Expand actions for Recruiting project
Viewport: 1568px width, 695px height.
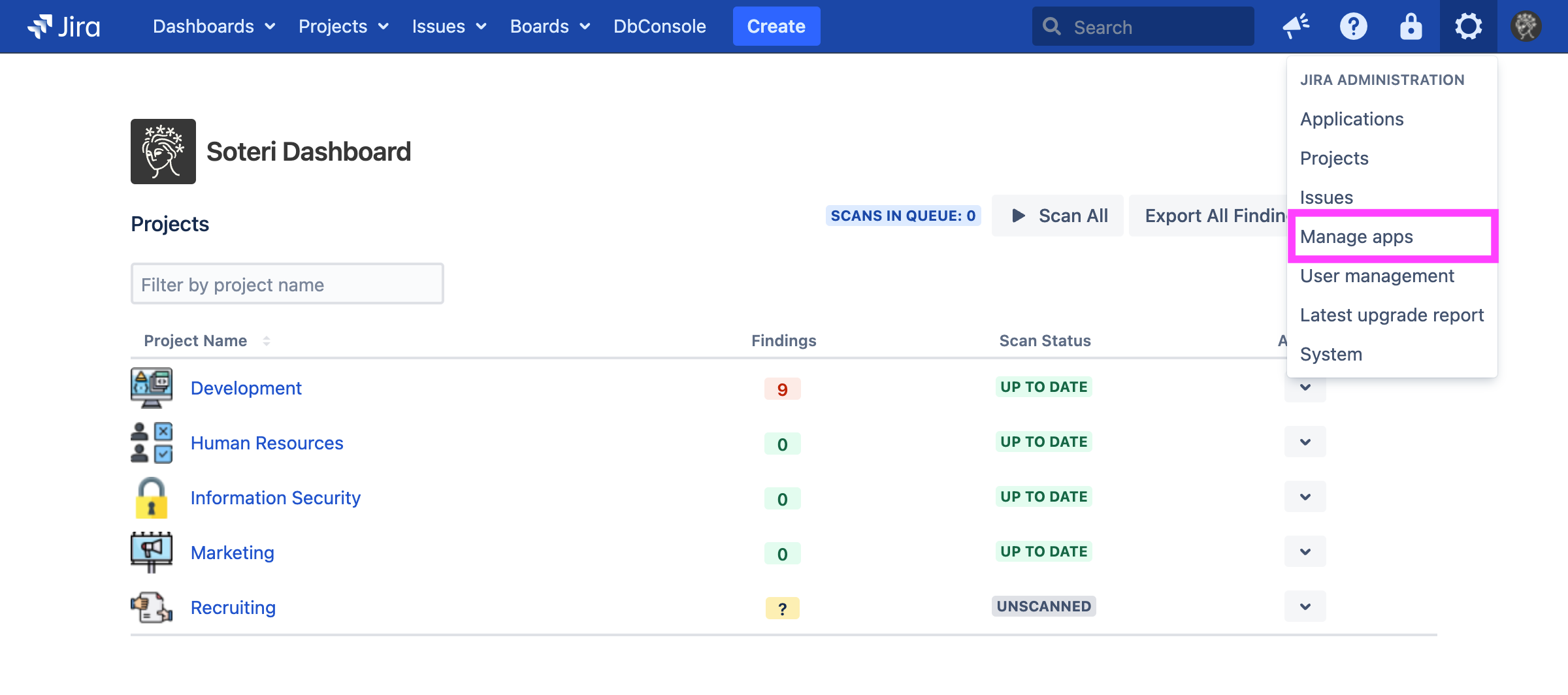click(1305, 607)
